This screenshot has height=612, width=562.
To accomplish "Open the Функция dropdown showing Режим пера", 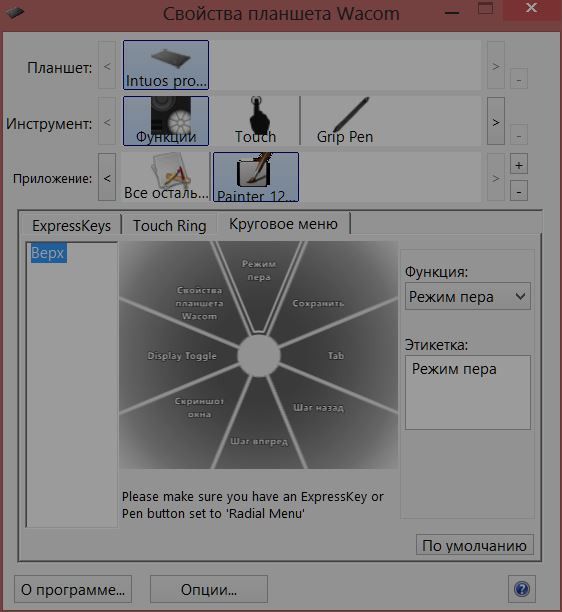I will (x=468, y=297).
